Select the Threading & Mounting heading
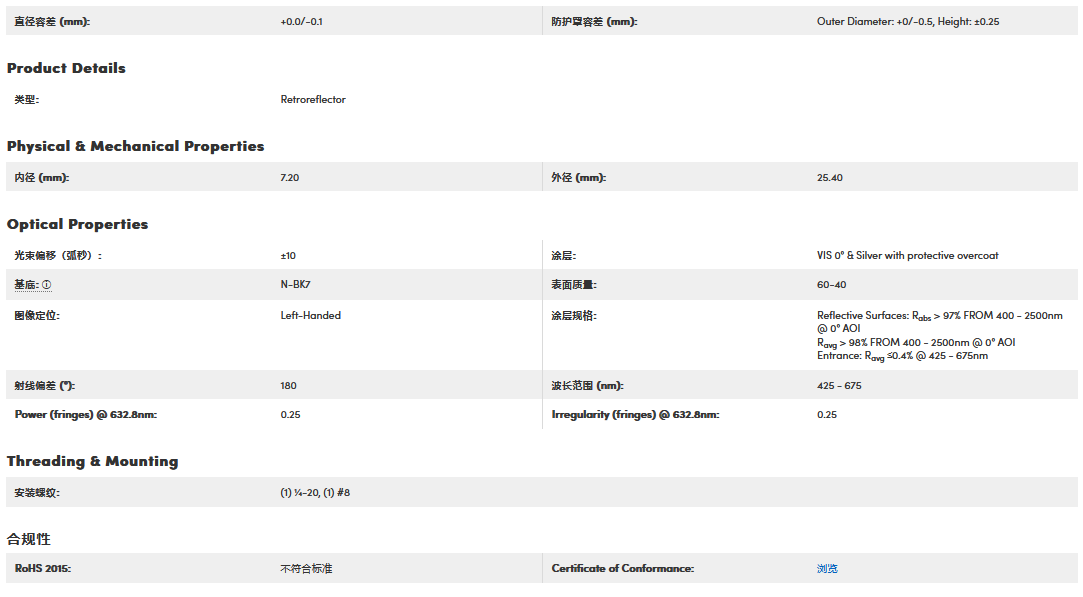Image resolution: width=1083 pixels, height=597 pixels. click(92, 461)
